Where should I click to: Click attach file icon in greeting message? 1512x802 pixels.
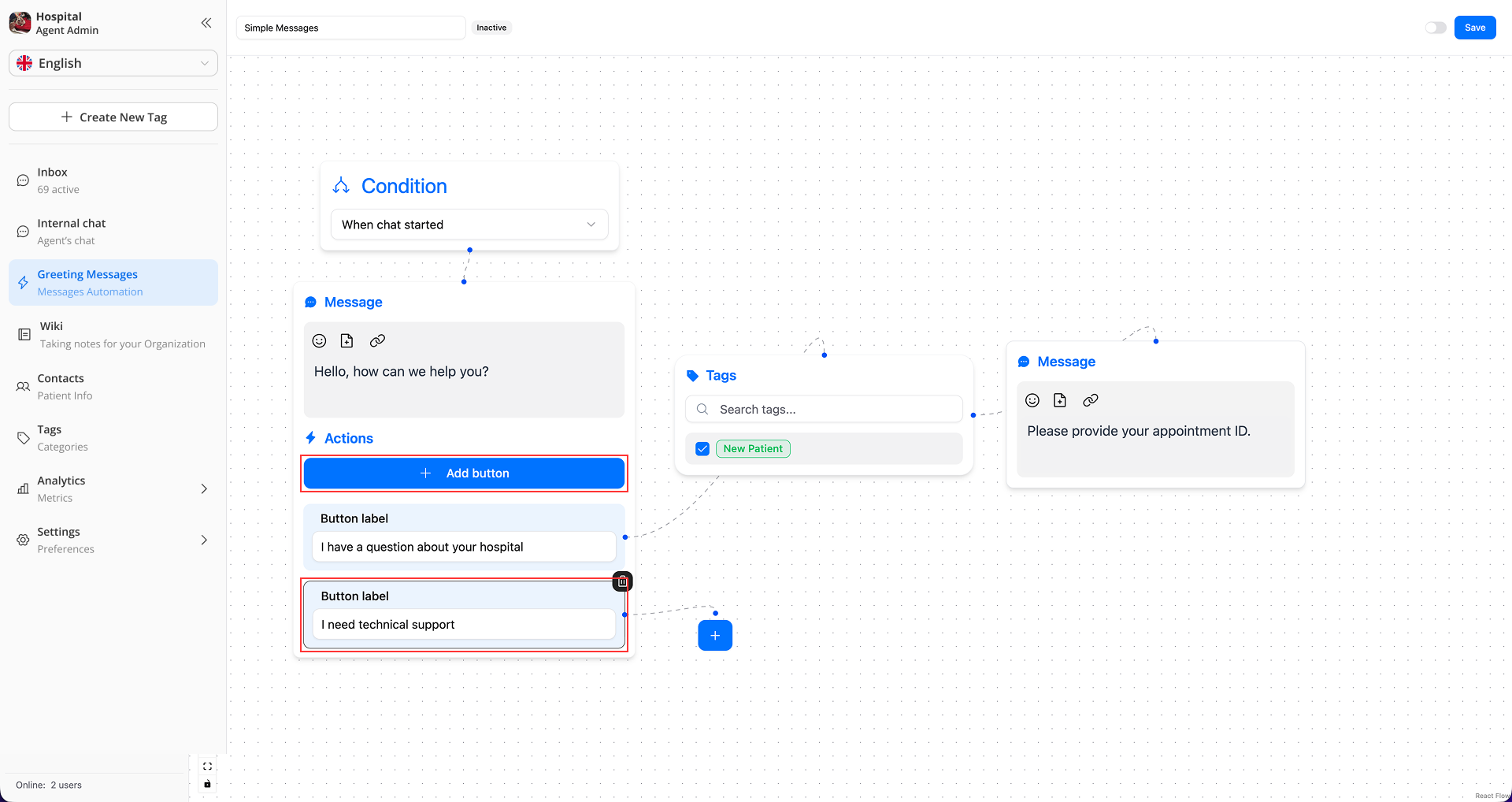click(x=346, y=340)
